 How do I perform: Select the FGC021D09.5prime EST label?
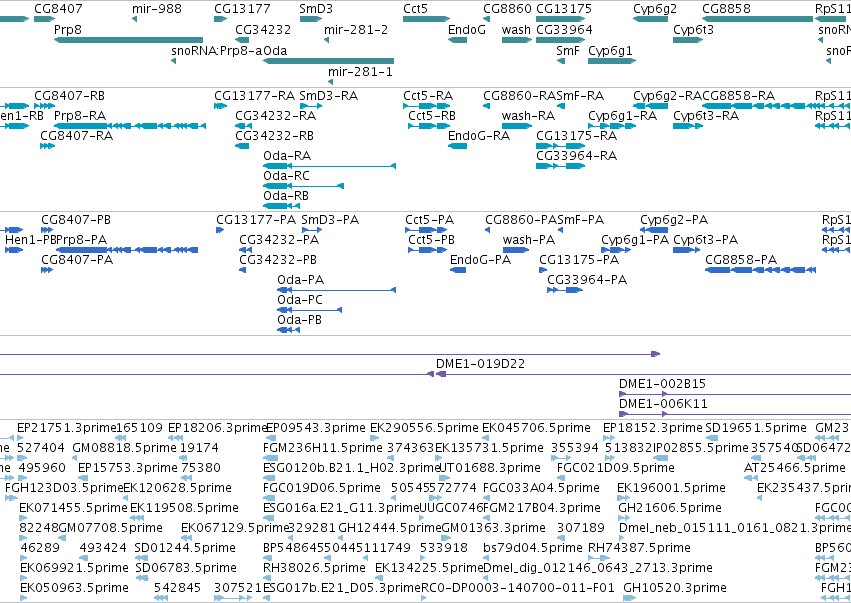tap(615, 468)
